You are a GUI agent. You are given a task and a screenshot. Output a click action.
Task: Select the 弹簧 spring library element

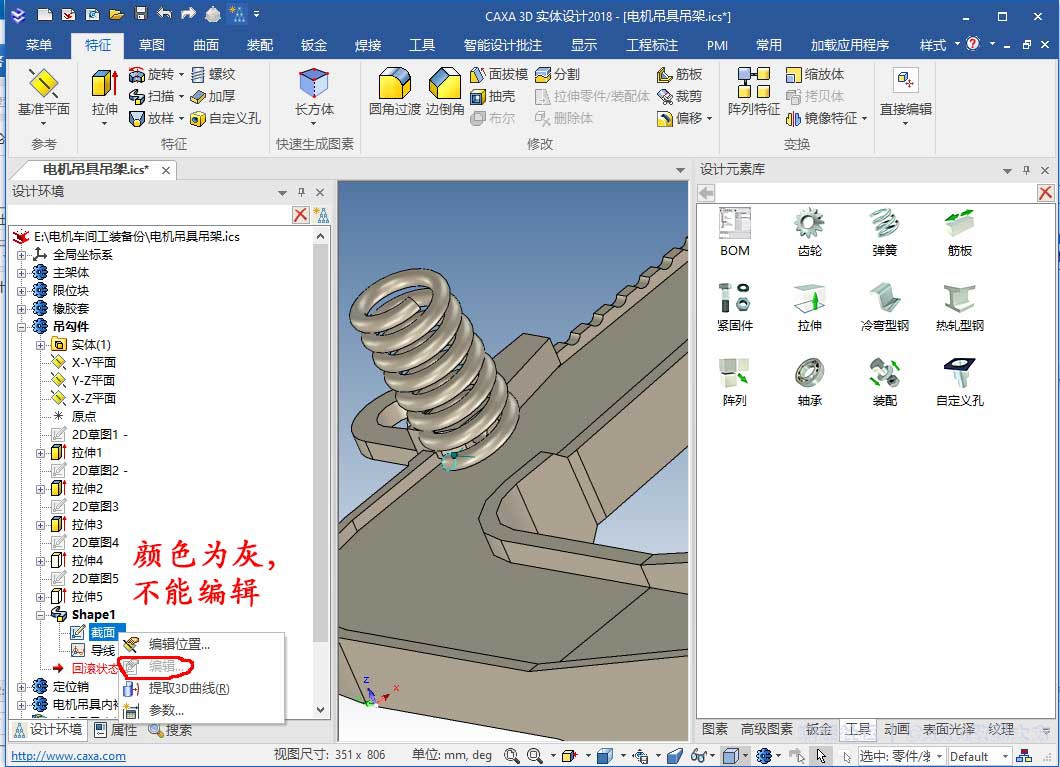[884, 233]
